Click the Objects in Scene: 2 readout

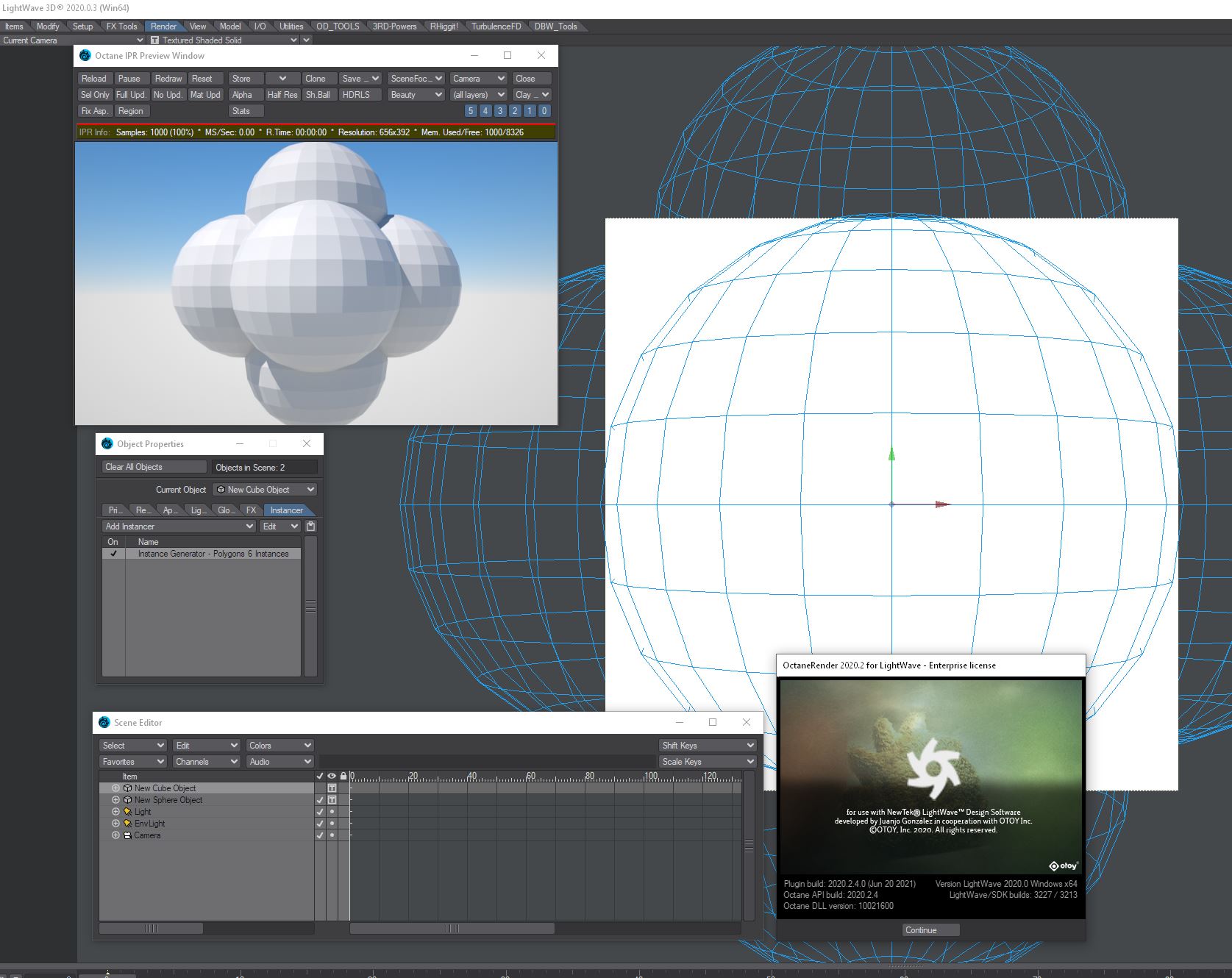pyautogui.click(x=266, y=467)
